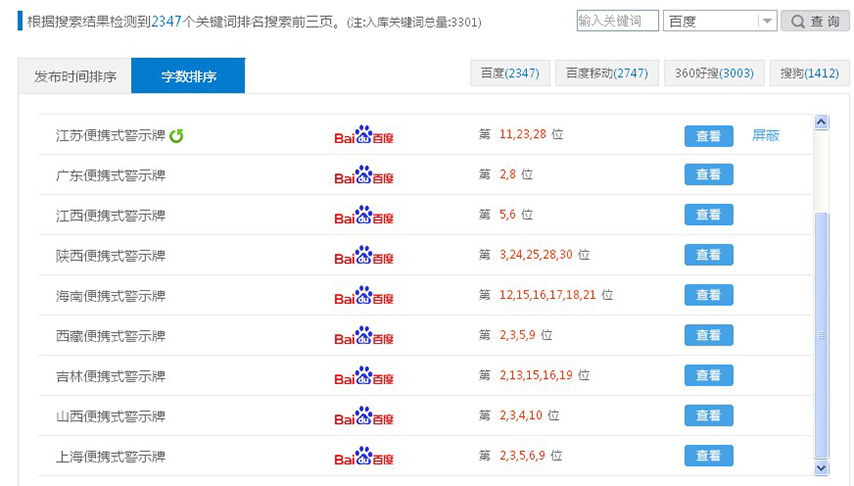Click the 查询 search button
This screenshot has width=854, height=486.
pos(815,21)
